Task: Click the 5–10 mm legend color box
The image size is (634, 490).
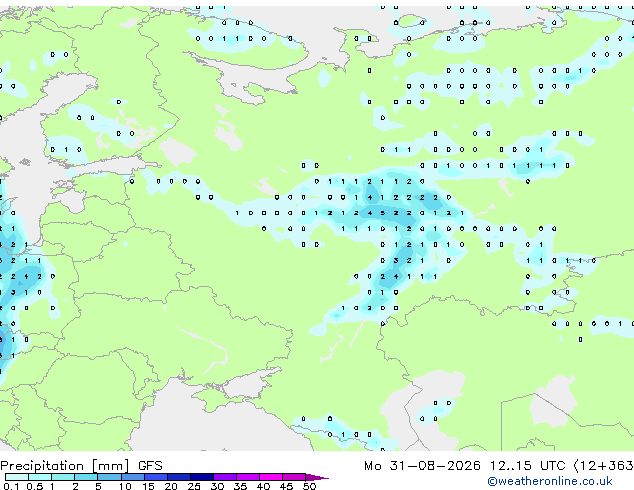Action: [x=109, y=477]
